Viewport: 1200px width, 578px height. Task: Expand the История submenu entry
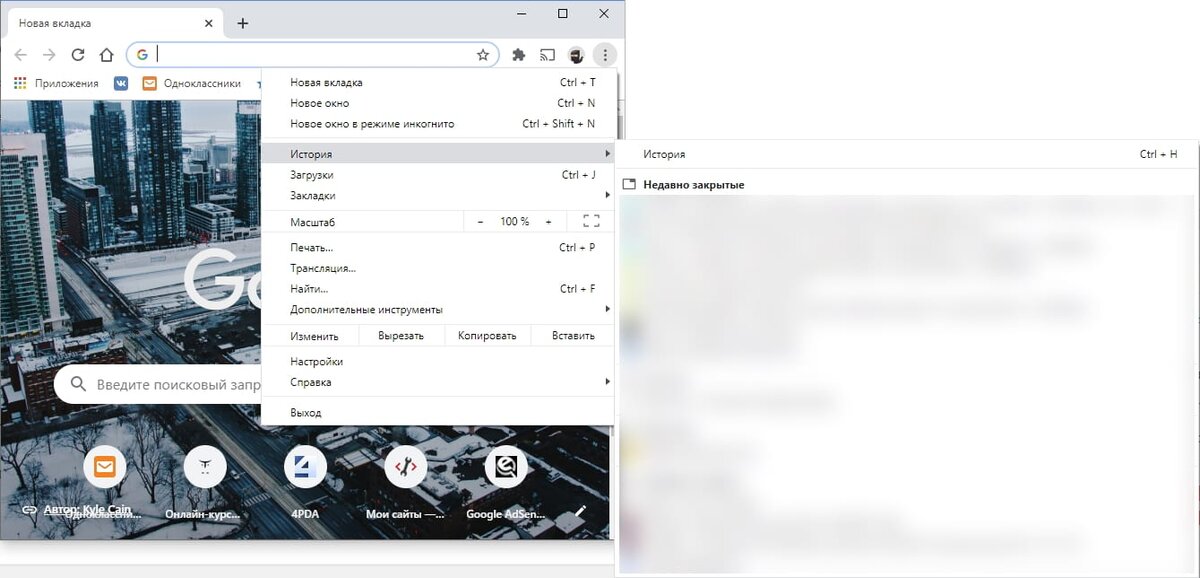(438, 154)
